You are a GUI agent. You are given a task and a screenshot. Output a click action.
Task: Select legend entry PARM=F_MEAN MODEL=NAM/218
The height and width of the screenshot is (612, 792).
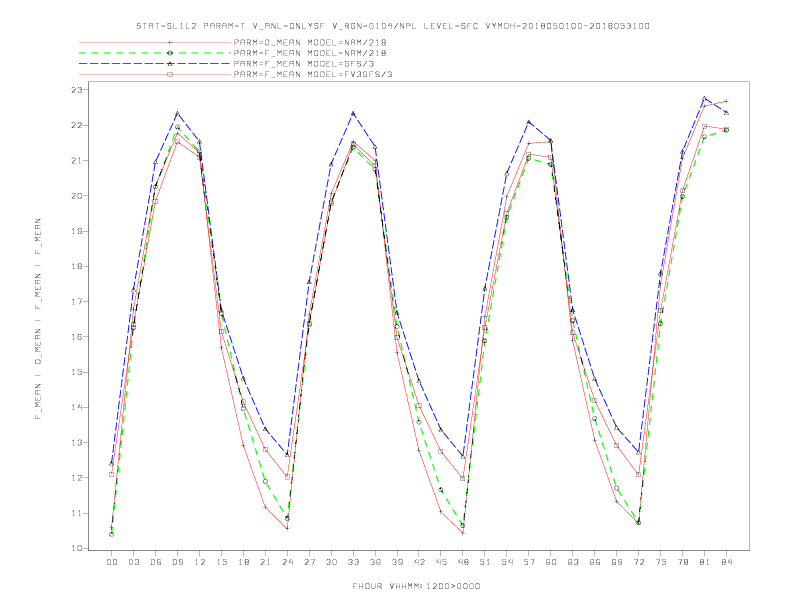coord(310,53)
